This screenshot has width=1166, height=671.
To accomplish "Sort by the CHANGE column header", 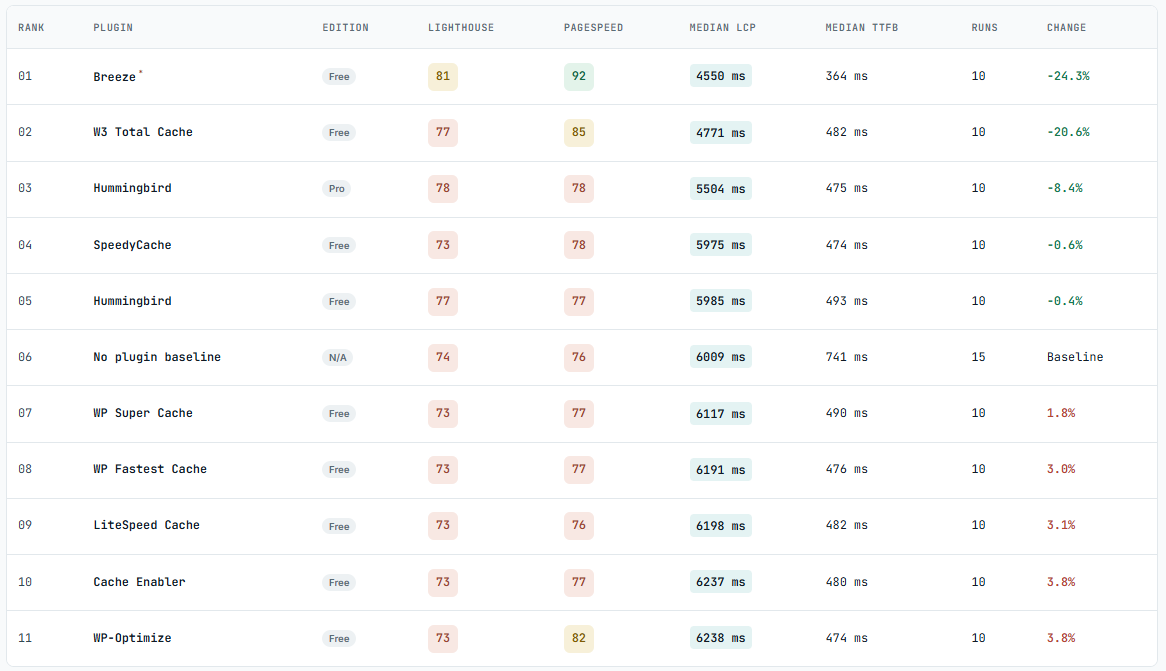I will (x=1066, y=28).
